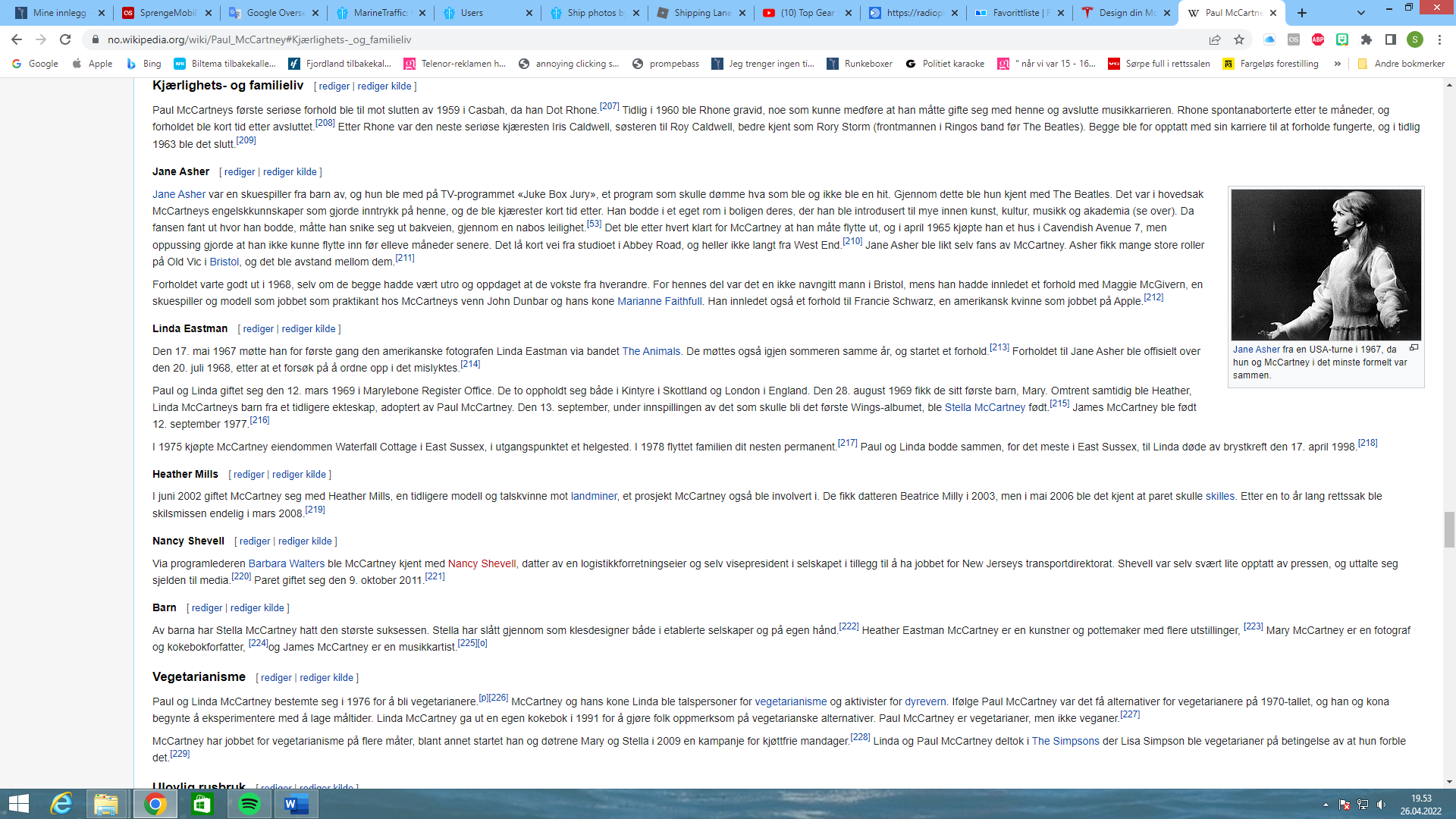
Task: Click the page vertical scrollbar thumb
Action: pos(1449,529)
